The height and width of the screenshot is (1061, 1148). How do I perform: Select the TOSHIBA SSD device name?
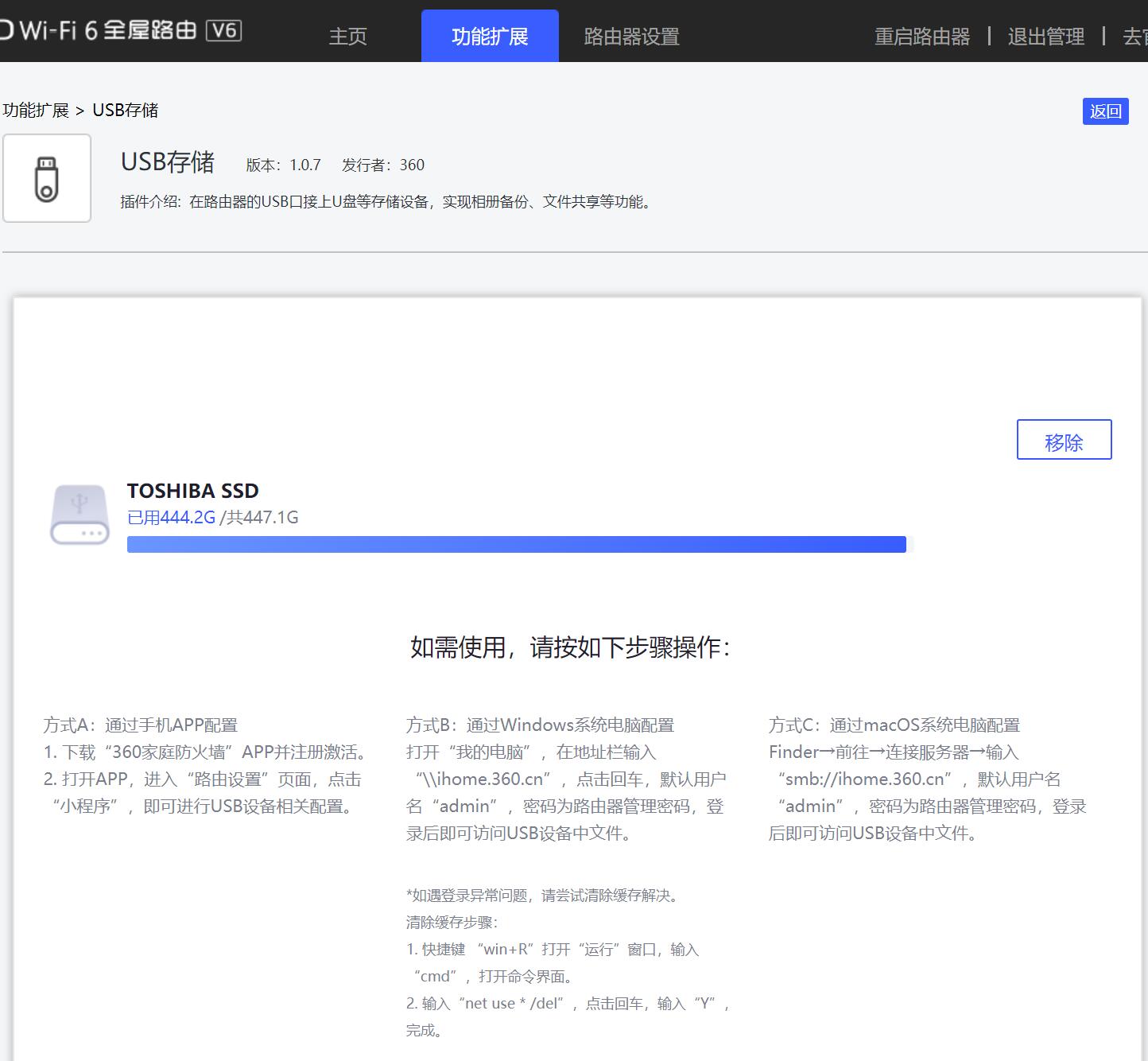(x=193, y=491)
